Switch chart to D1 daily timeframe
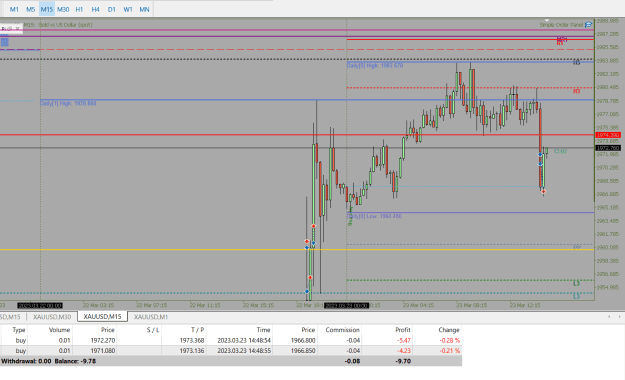 [112, 9]
